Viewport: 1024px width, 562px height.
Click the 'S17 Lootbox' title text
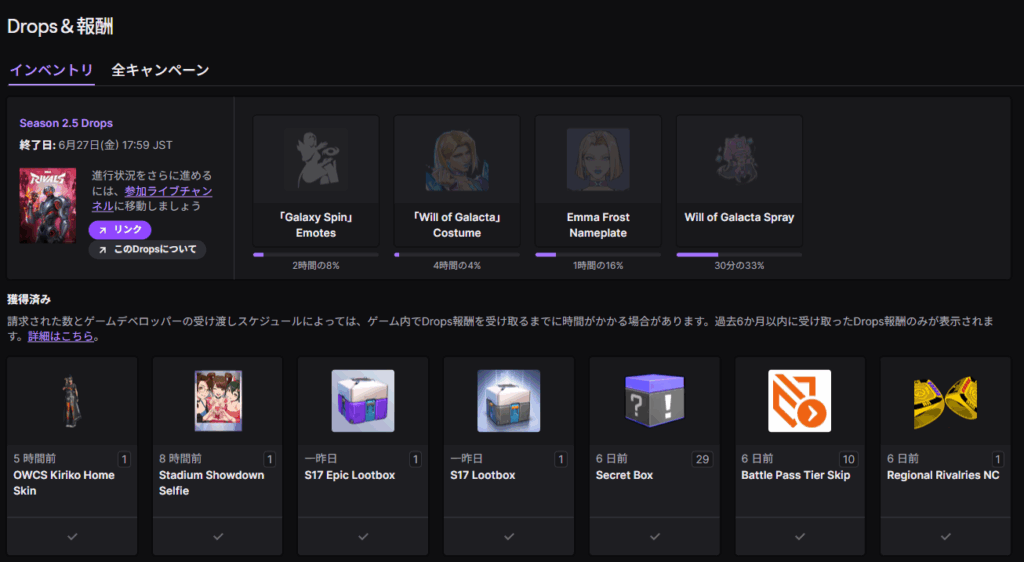click(x=483, y=475)
